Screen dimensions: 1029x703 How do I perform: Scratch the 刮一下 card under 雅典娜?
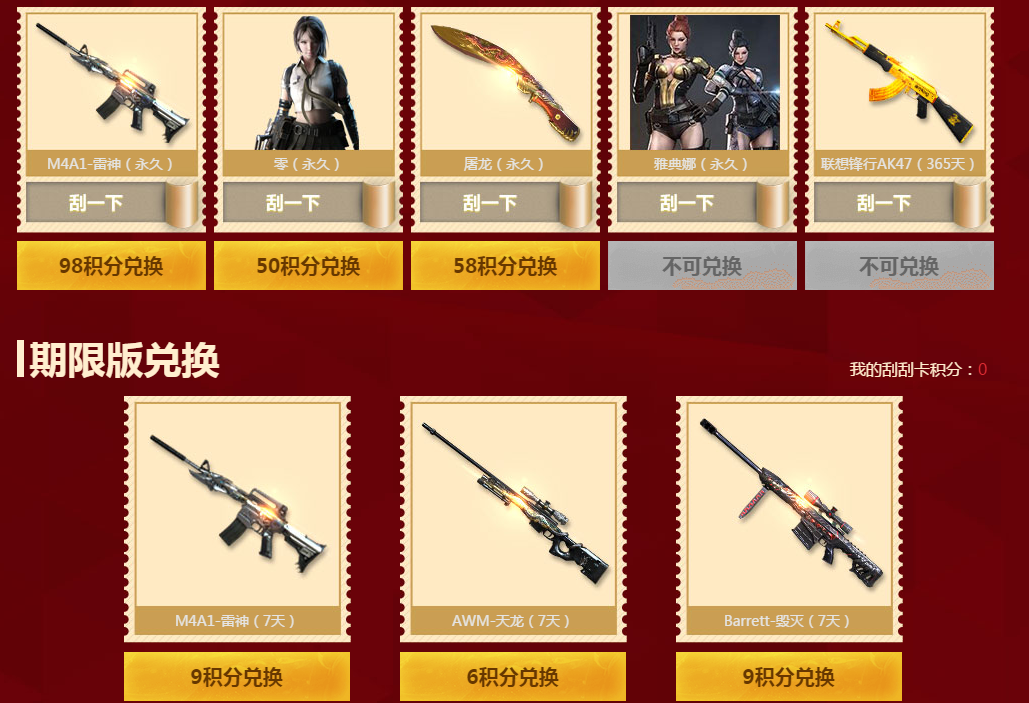pyautogui.click(x=702, y=203)
